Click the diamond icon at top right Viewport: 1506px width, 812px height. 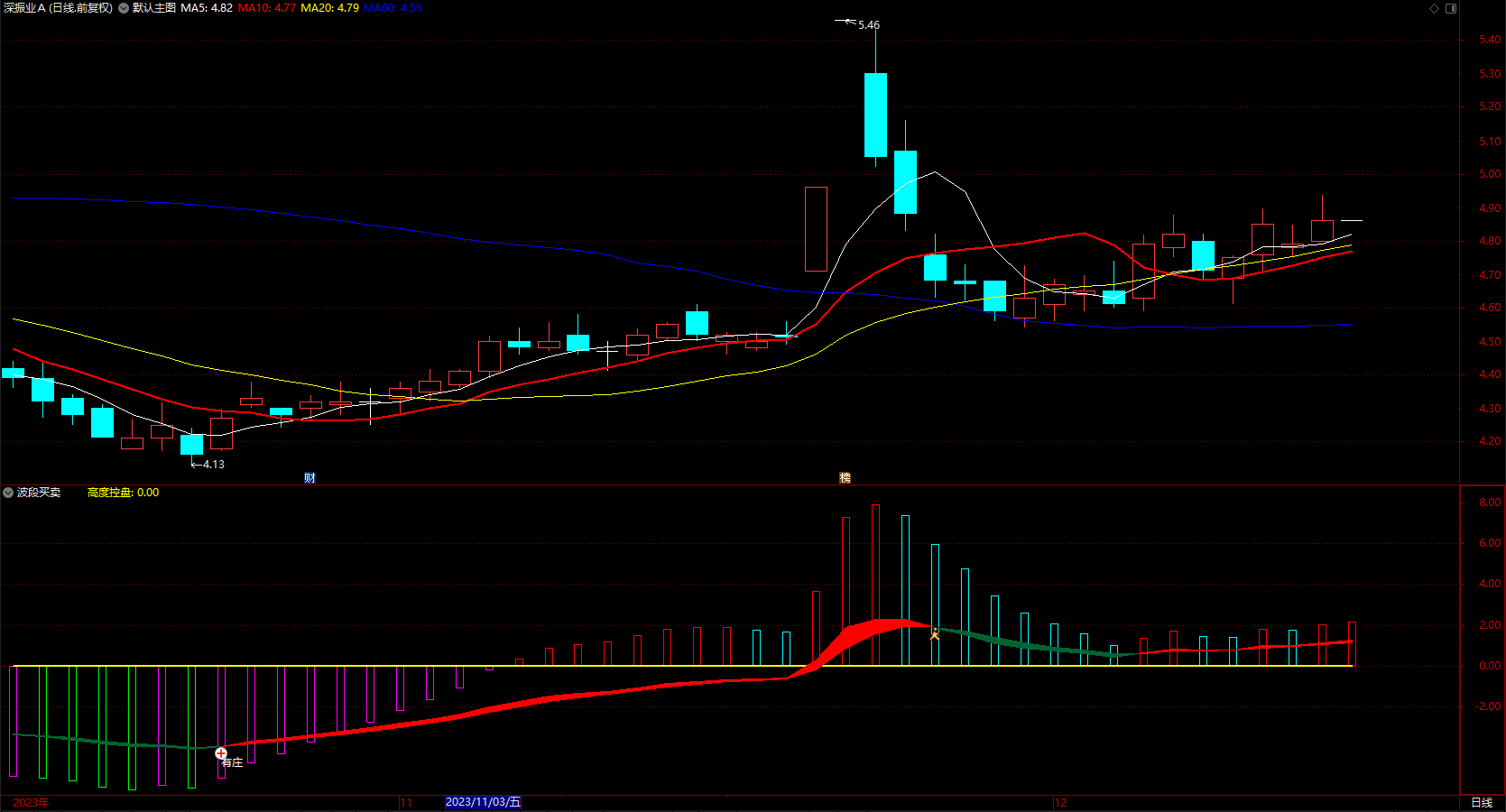1434,8
